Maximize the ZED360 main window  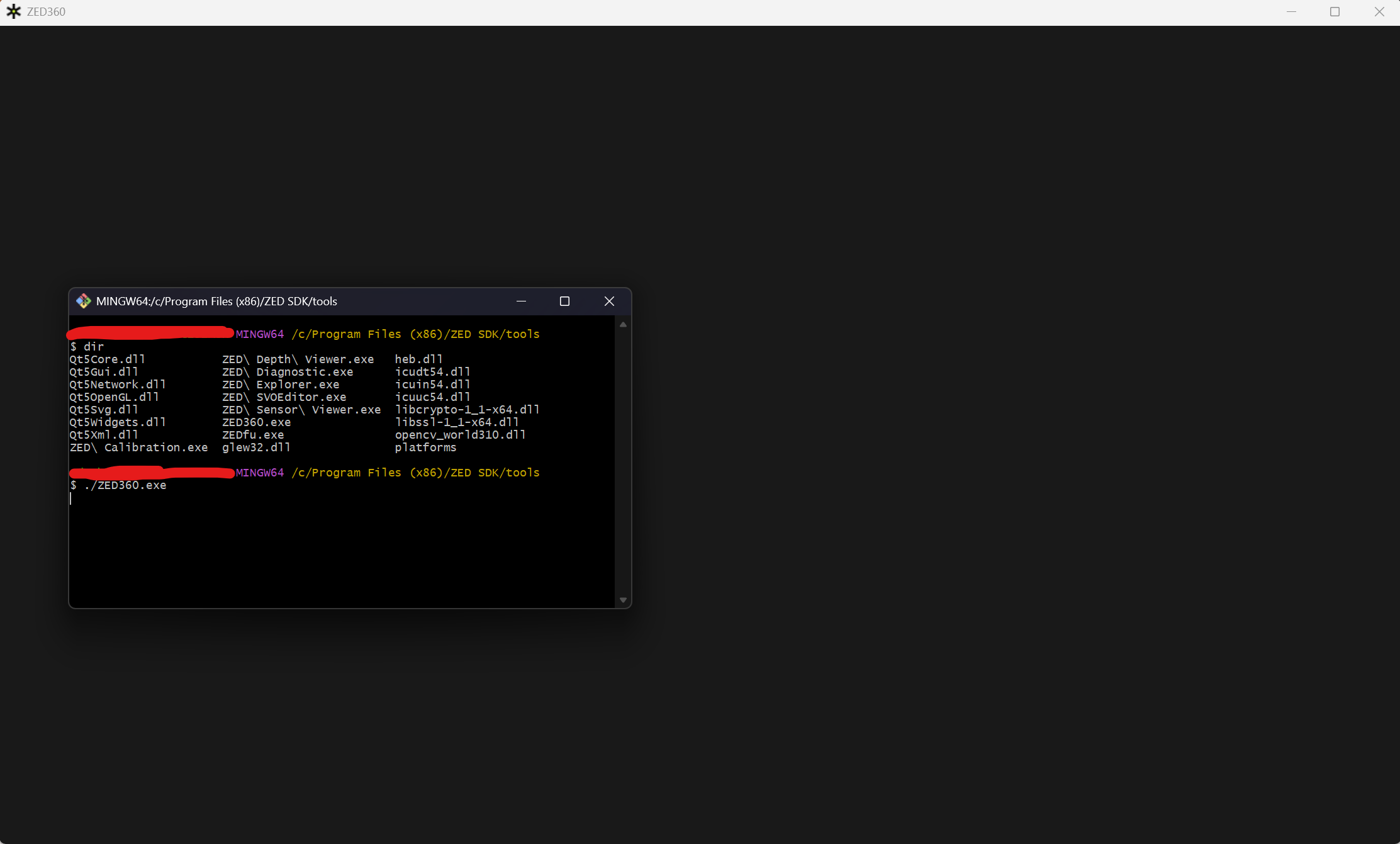(x=1335, y=12)
